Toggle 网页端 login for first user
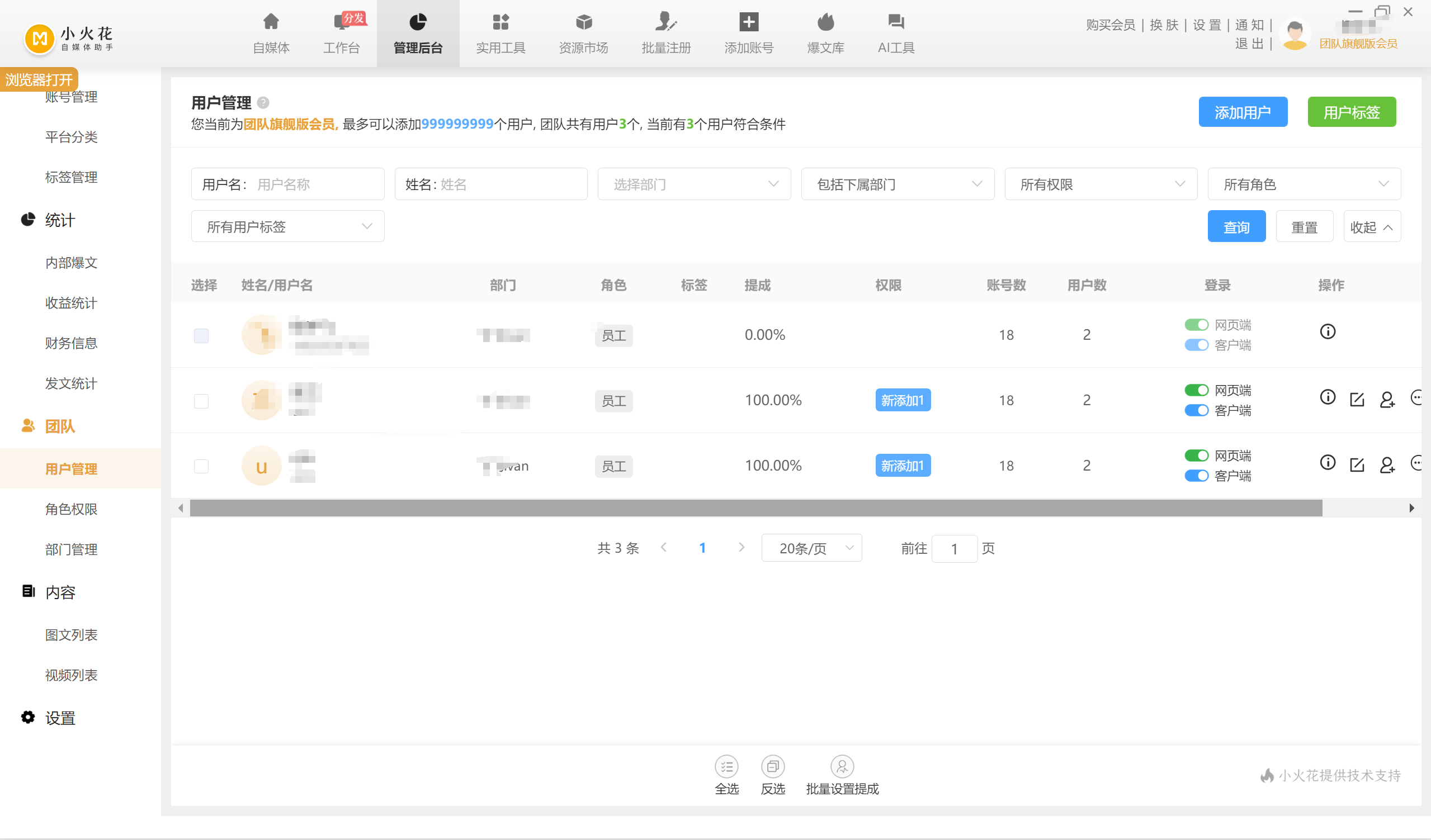 [1196, 325]
